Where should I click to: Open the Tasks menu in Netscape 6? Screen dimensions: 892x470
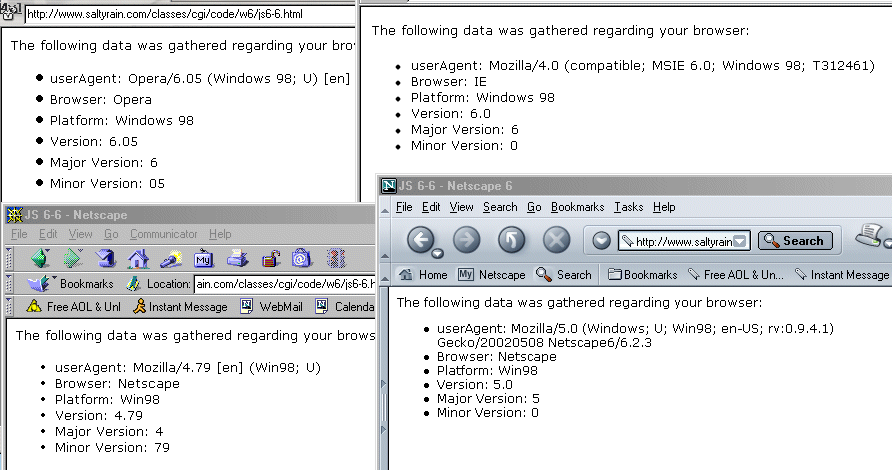click(629, 207)
